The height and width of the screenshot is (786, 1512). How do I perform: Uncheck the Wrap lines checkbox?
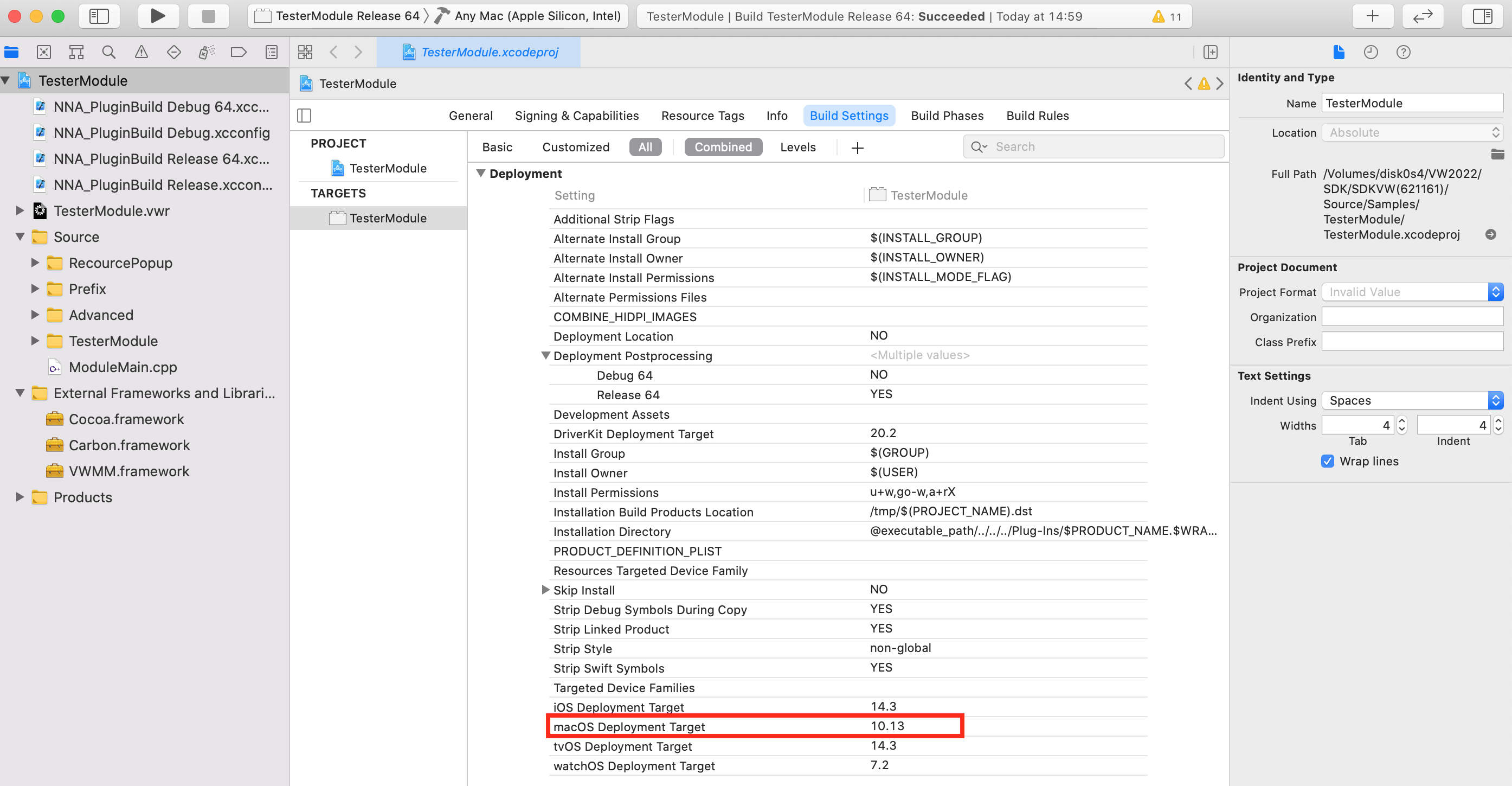[1328, 461]
